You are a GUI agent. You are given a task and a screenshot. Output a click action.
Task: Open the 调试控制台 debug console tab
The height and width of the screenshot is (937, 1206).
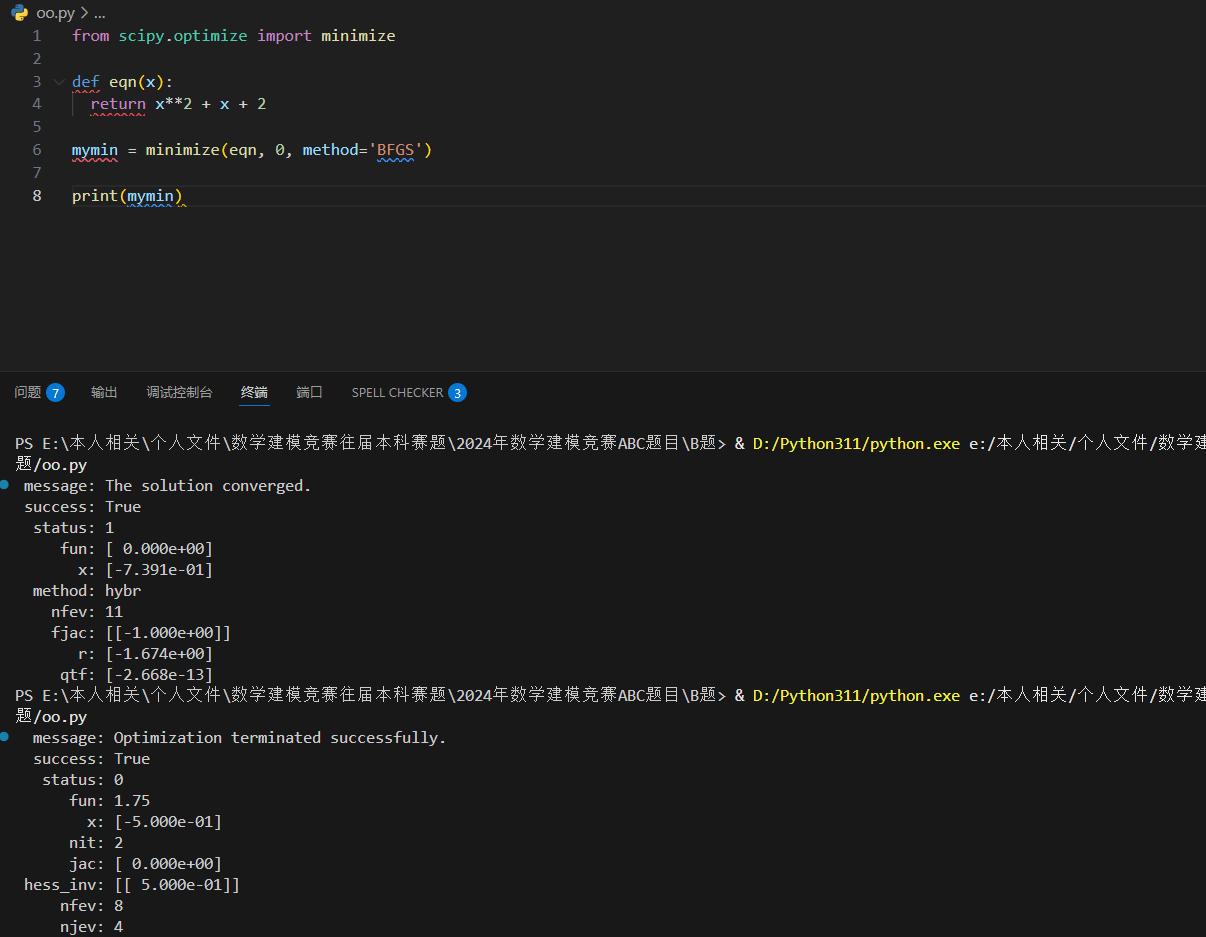[180, 393]
